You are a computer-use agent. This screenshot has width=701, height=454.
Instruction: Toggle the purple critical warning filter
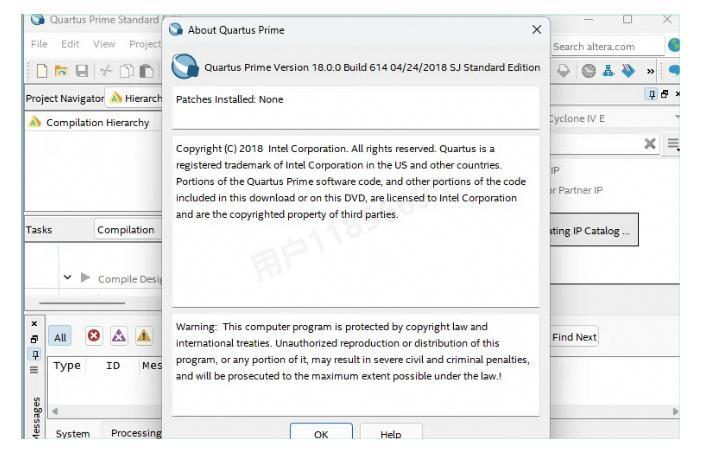point(118,336)
